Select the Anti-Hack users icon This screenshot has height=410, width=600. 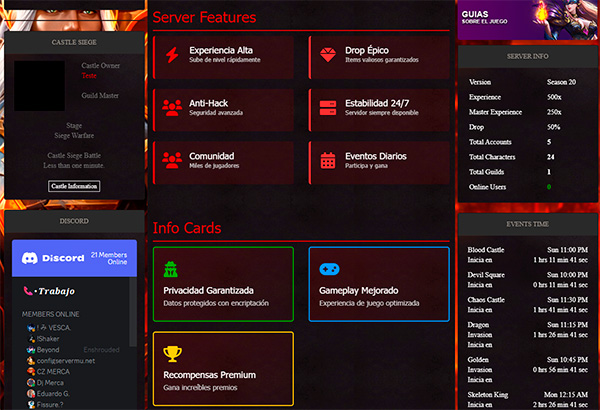click(x=172, y=107)
